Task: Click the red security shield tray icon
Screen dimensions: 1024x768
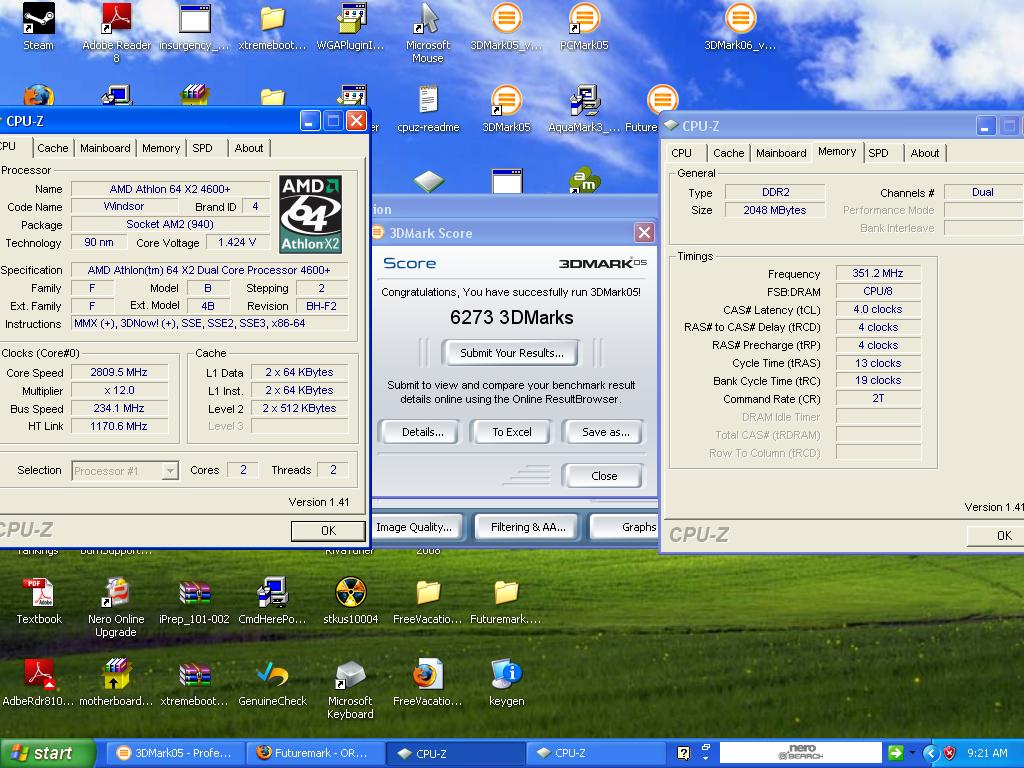Action: pos(950,753)
